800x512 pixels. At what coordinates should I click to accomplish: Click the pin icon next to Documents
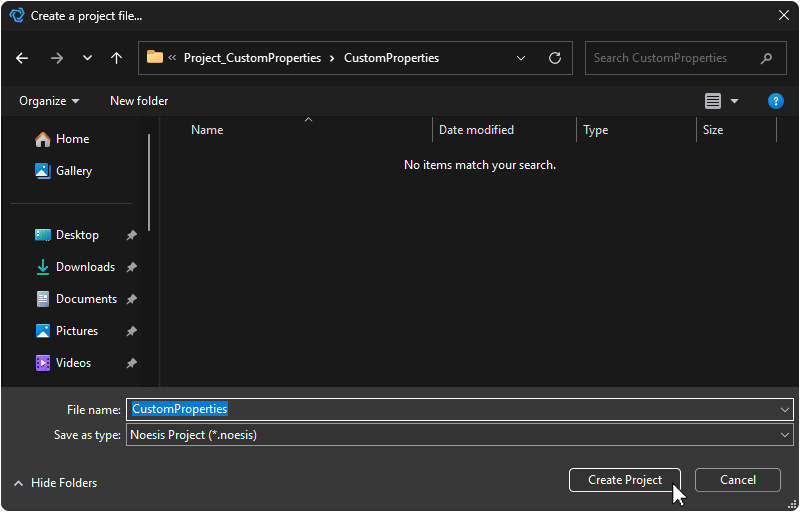[x=132, y=299]
